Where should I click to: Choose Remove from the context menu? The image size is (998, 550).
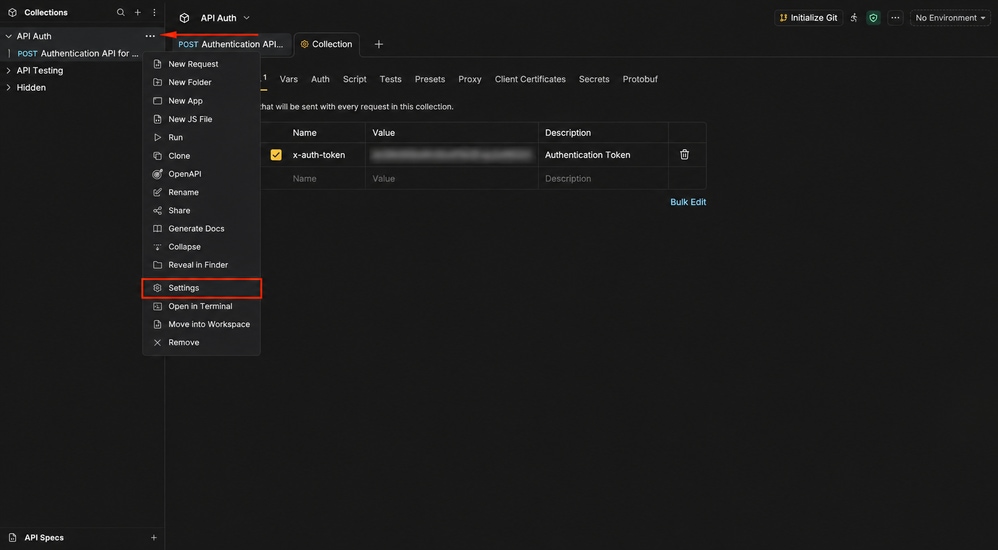click(202, 342)
